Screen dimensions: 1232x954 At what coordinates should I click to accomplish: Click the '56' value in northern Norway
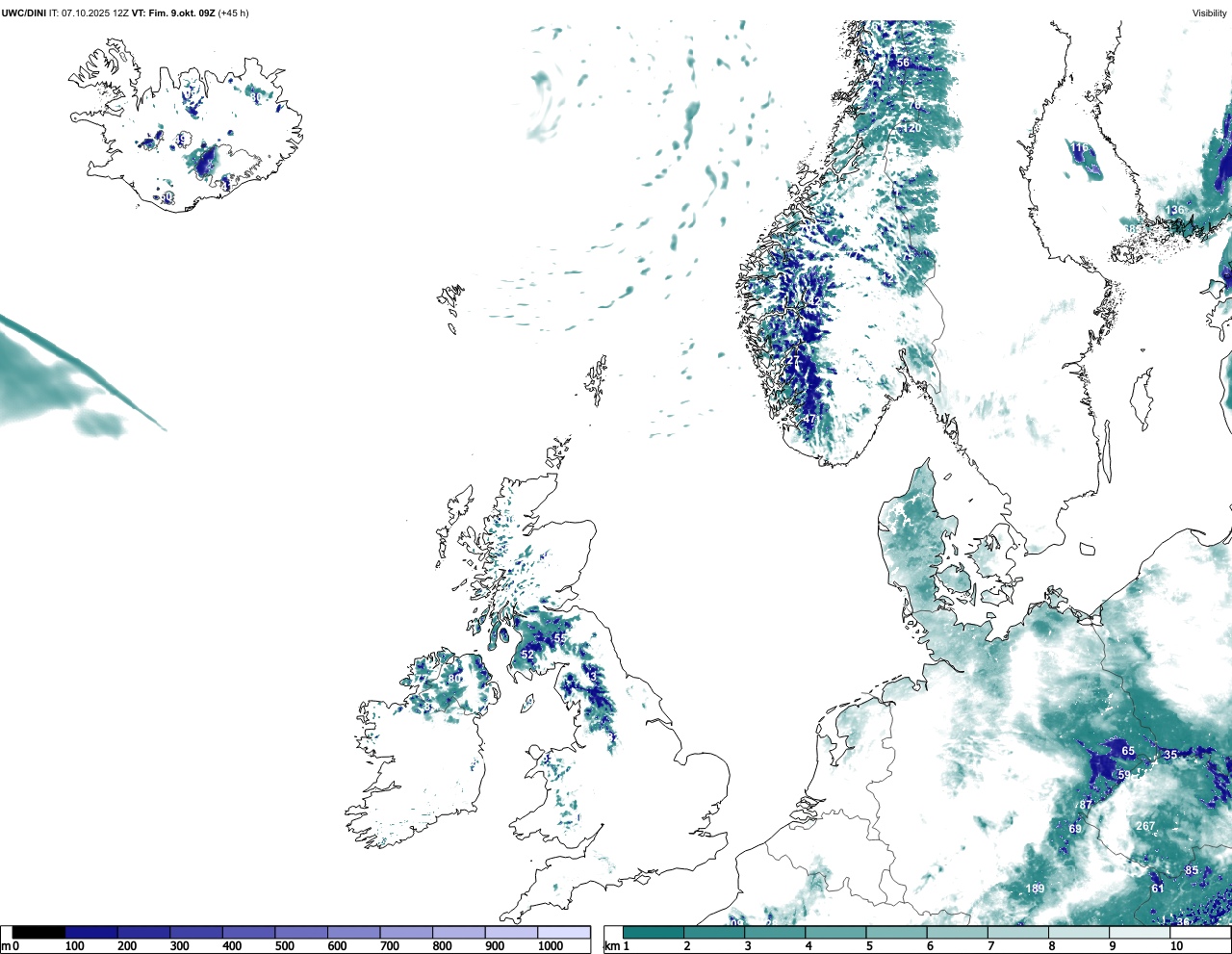[903, 63]
